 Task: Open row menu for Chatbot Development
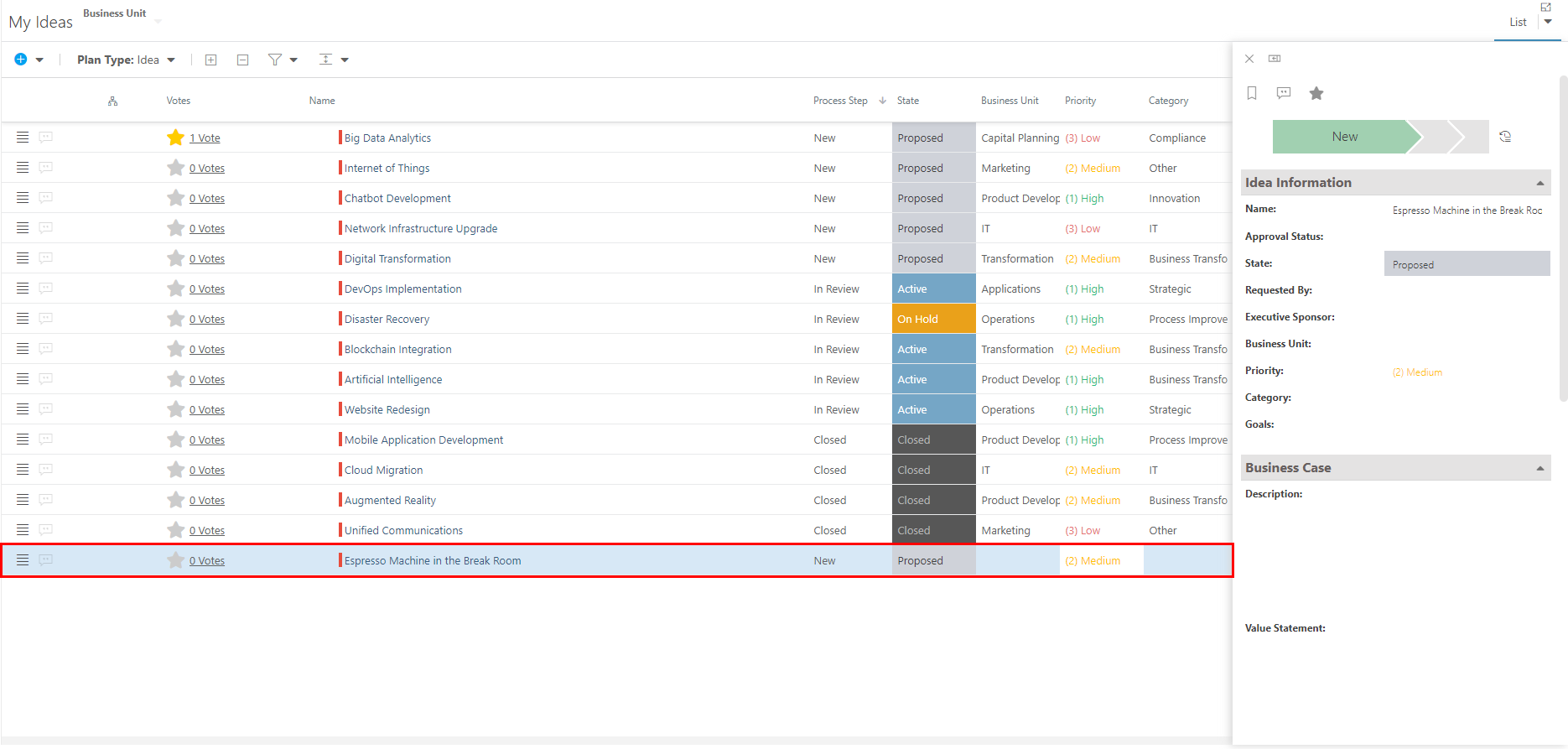pos(23,198)
